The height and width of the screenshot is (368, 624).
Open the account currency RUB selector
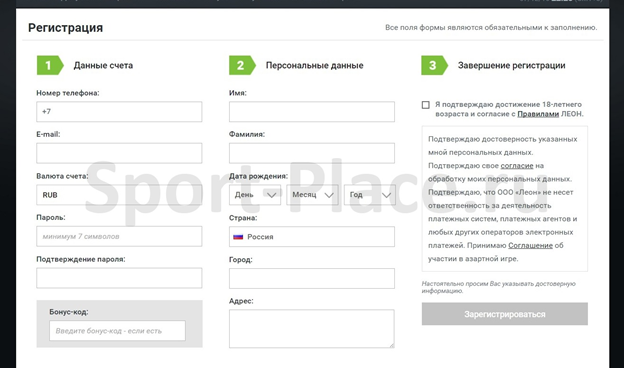pos(119,195)
